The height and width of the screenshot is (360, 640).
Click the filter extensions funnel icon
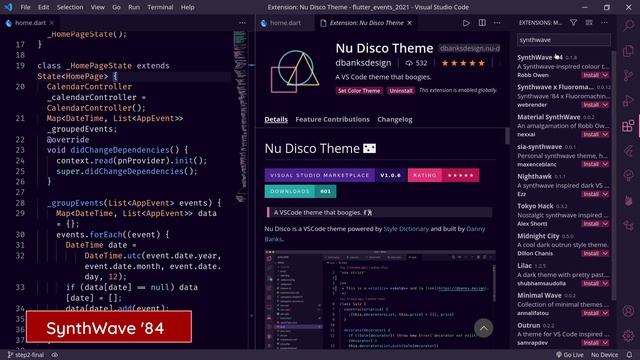(573, 23)
